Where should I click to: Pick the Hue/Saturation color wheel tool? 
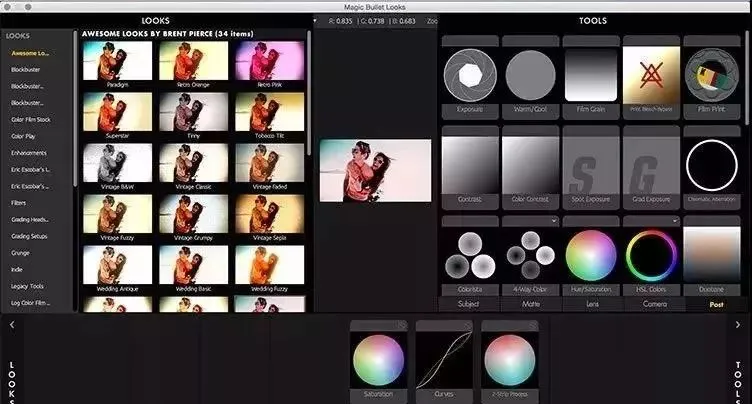tap(590, 255)
